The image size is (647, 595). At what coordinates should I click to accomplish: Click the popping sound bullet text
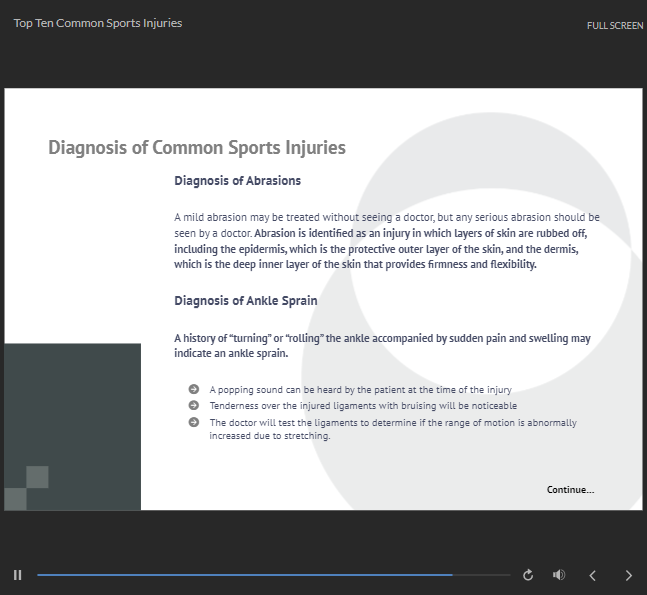(360, 390)
